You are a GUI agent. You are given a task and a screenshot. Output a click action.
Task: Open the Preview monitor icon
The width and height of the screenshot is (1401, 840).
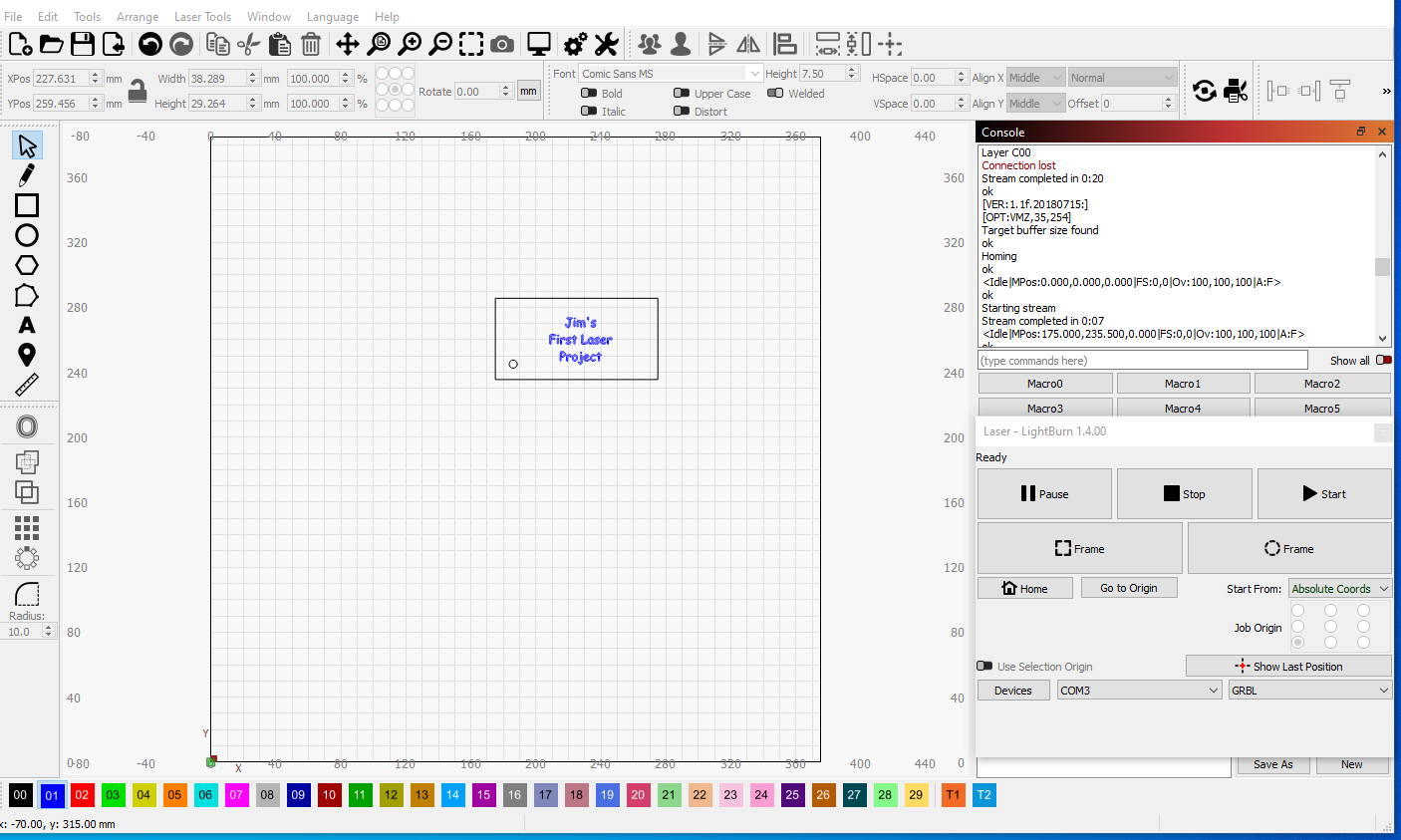pyautogui.click(x=539, y=44)
